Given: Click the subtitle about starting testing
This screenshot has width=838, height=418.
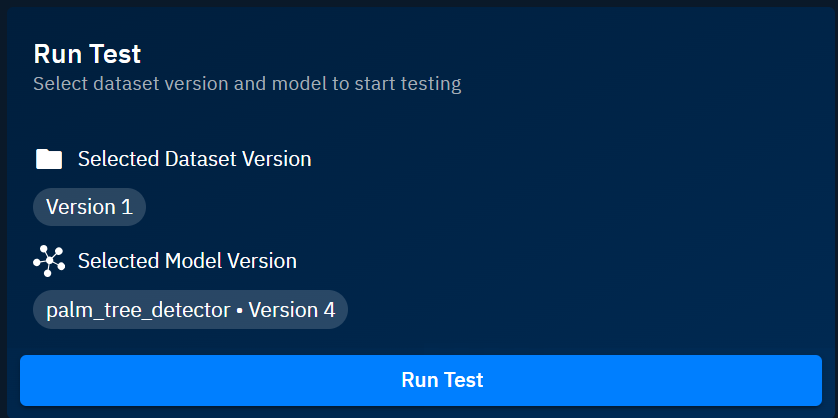Looking at the screenshot, I should pyautogui.click(x=247, y=84).
